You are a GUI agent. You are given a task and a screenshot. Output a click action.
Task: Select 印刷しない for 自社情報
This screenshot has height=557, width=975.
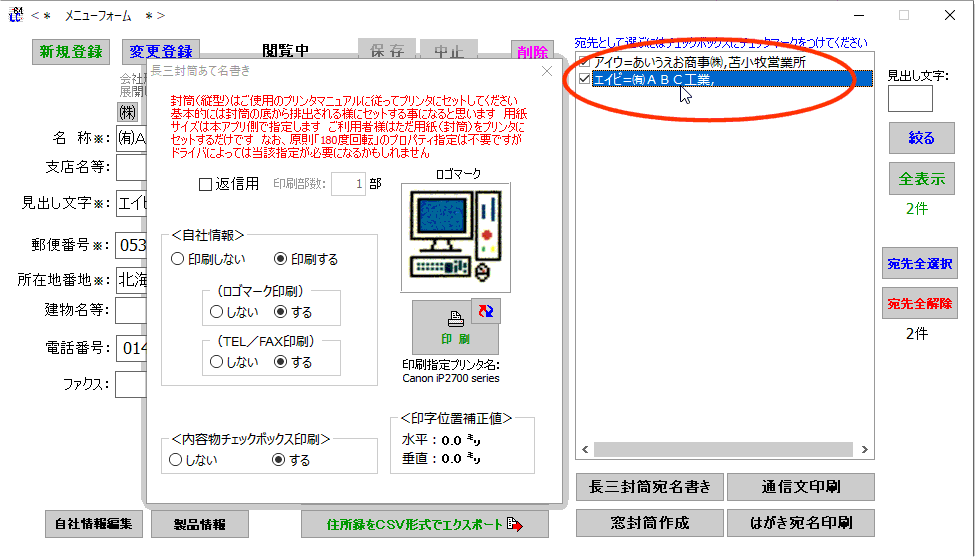(x=178, y=259)
